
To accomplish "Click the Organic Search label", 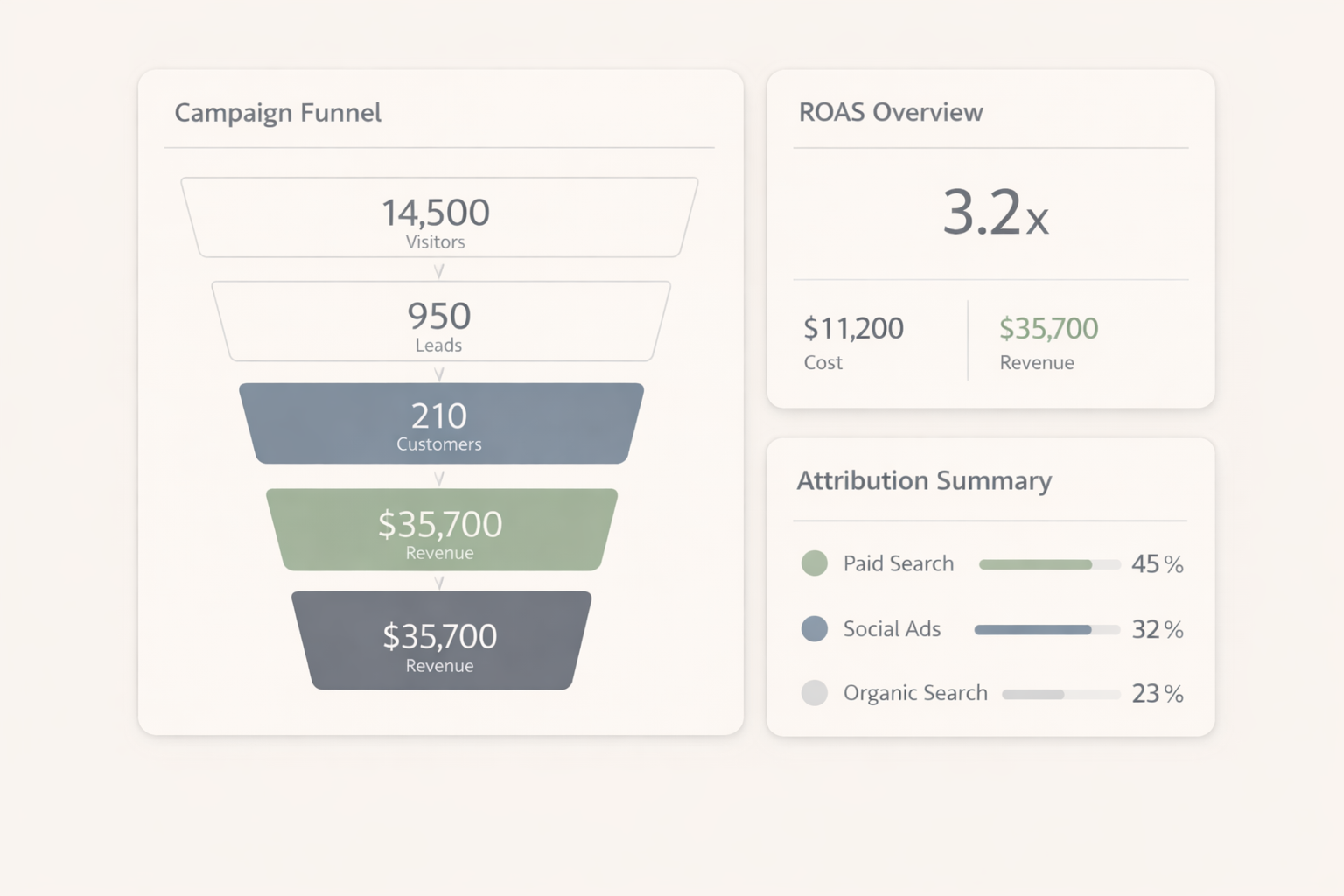I will tap(915, 693).
